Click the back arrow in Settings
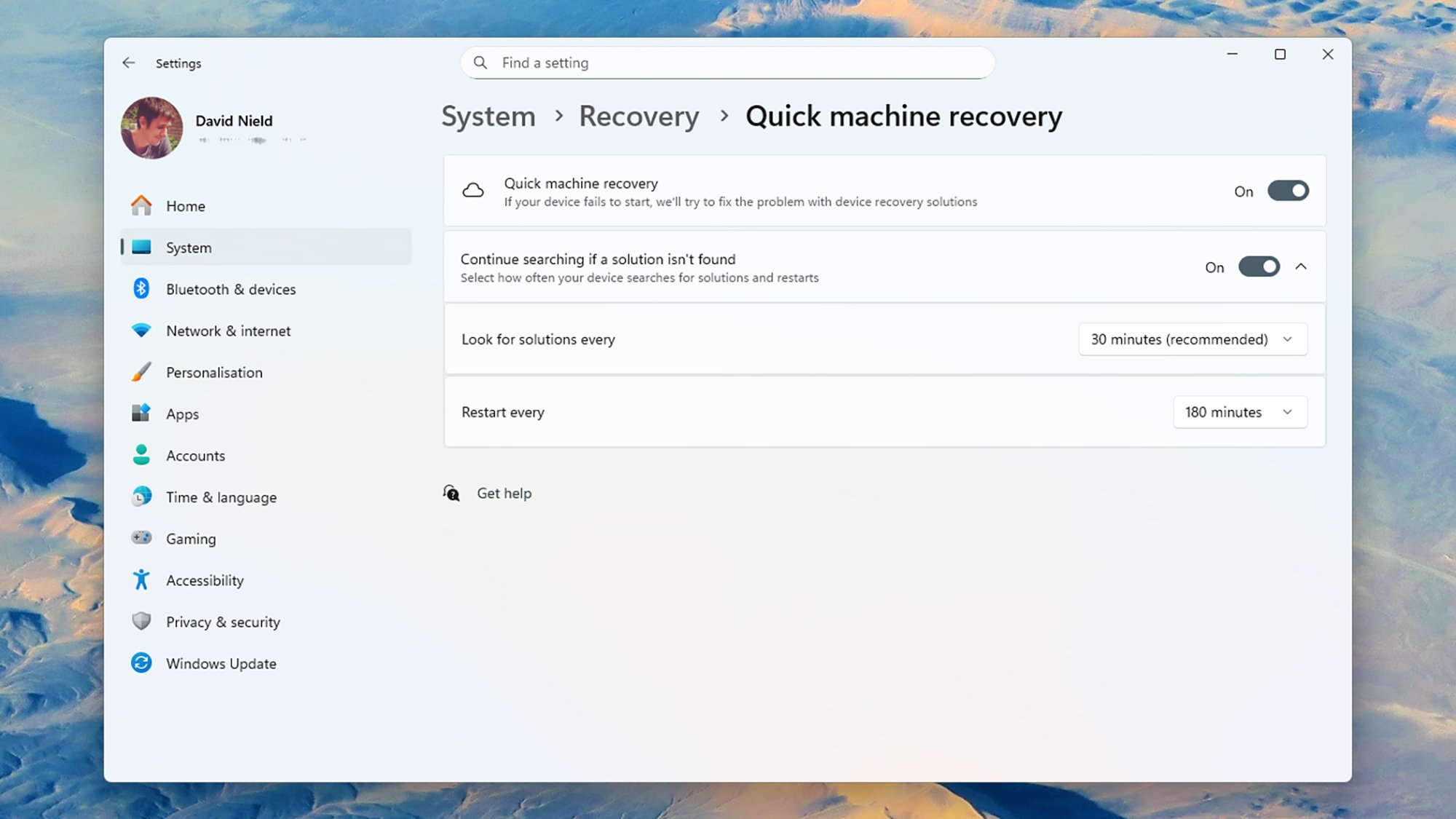Image resolution: width=1456 pixels, height=819 pixels. [x=129, y=63]
